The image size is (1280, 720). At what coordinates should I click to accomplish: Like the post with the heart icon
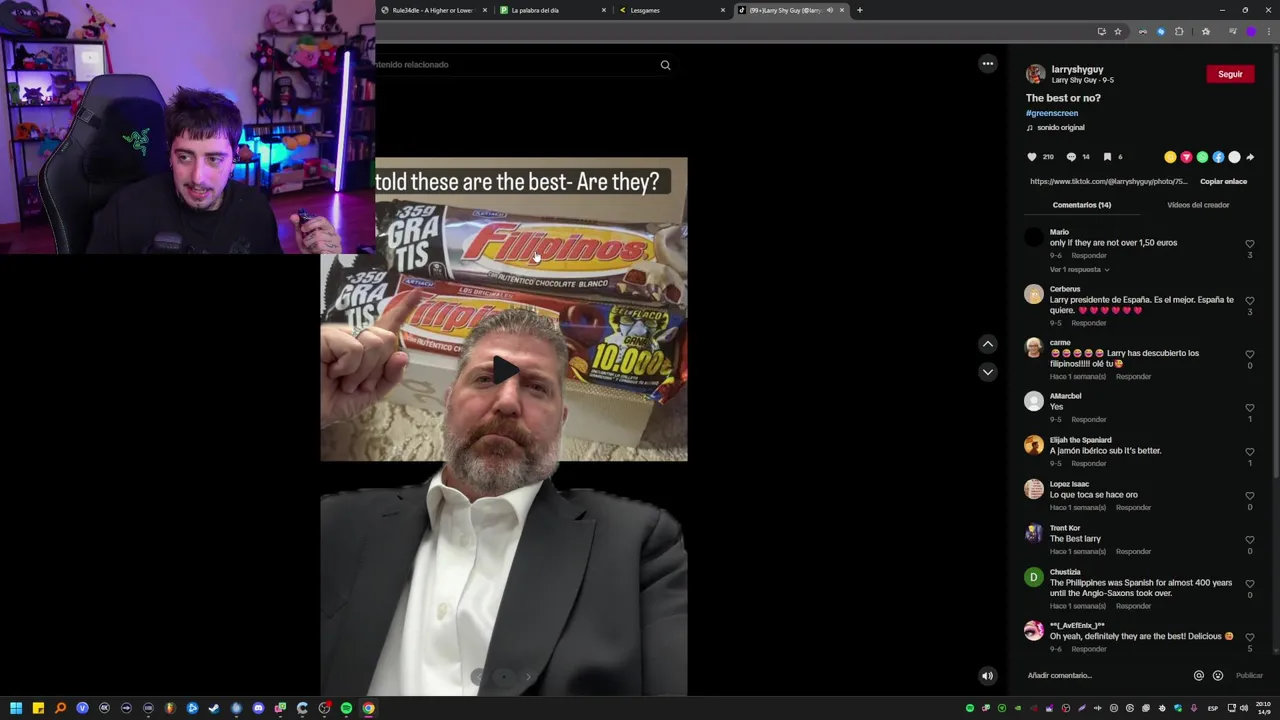[x=1032, y=157]
